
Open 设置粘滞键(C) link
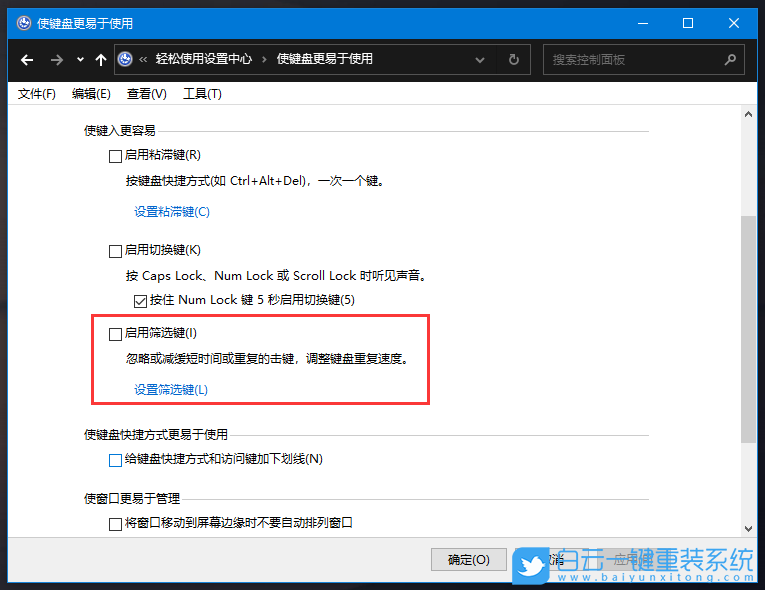click(x=172, y=212)
